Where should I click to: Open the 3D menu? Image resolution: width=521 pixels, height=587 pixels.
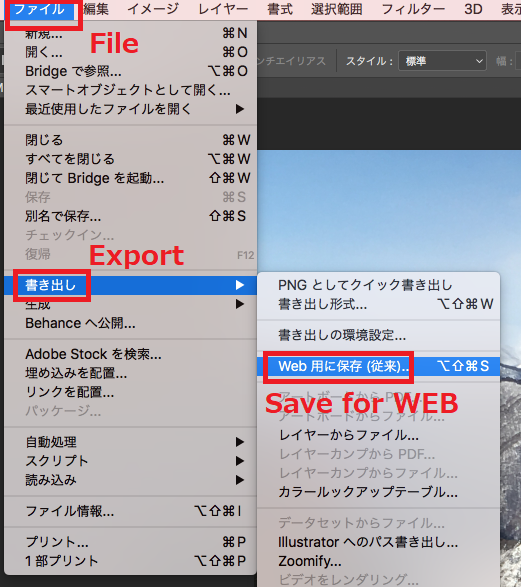[x=473, y=9]
